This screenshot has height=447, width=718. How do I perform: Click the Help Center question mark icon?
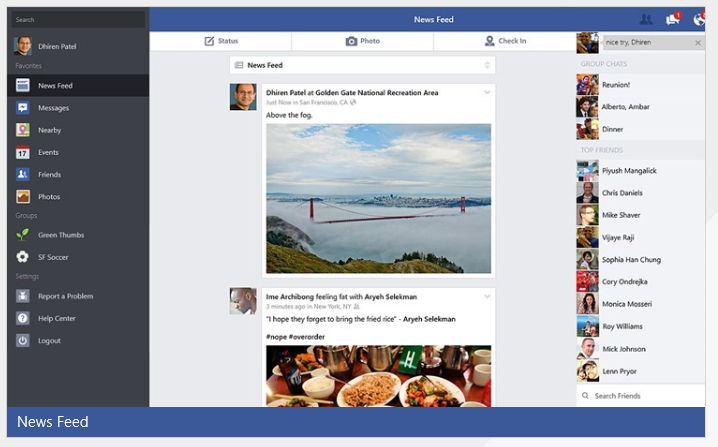tap(22, 318)
